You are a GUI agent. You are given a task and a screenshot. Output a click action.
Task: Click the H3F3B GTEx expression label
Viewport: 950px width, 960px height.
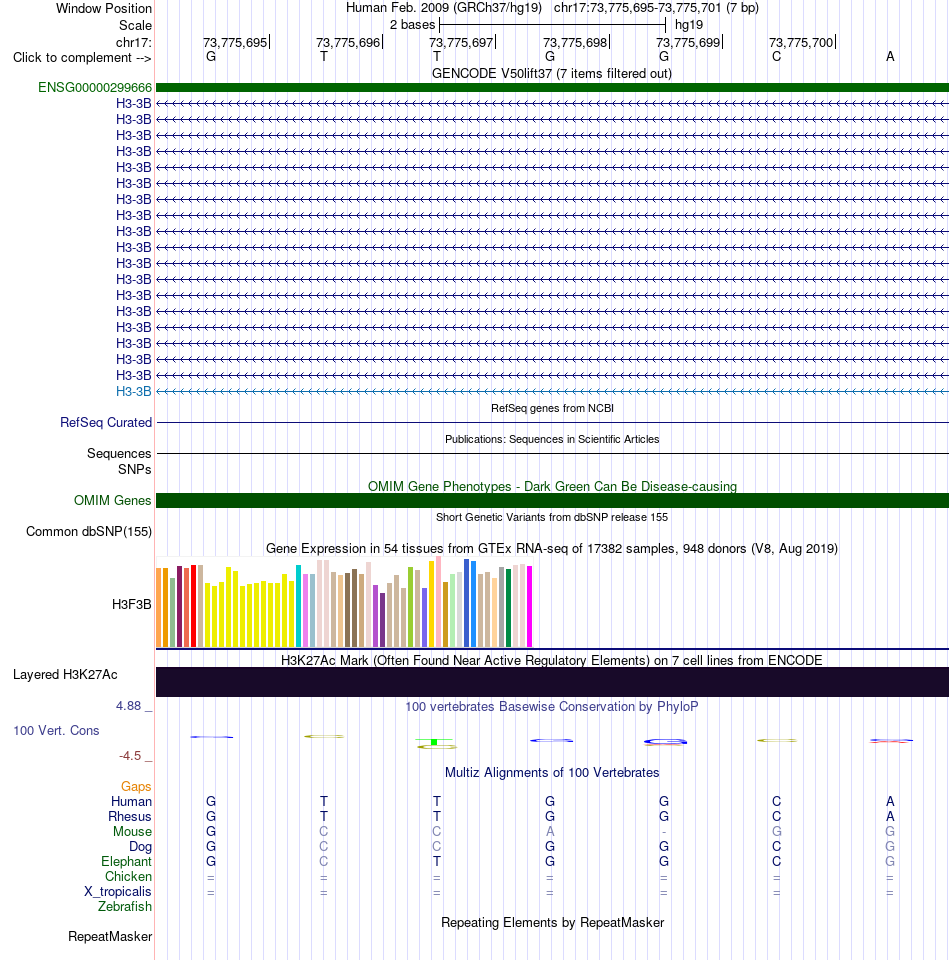[x=132, y=604]
